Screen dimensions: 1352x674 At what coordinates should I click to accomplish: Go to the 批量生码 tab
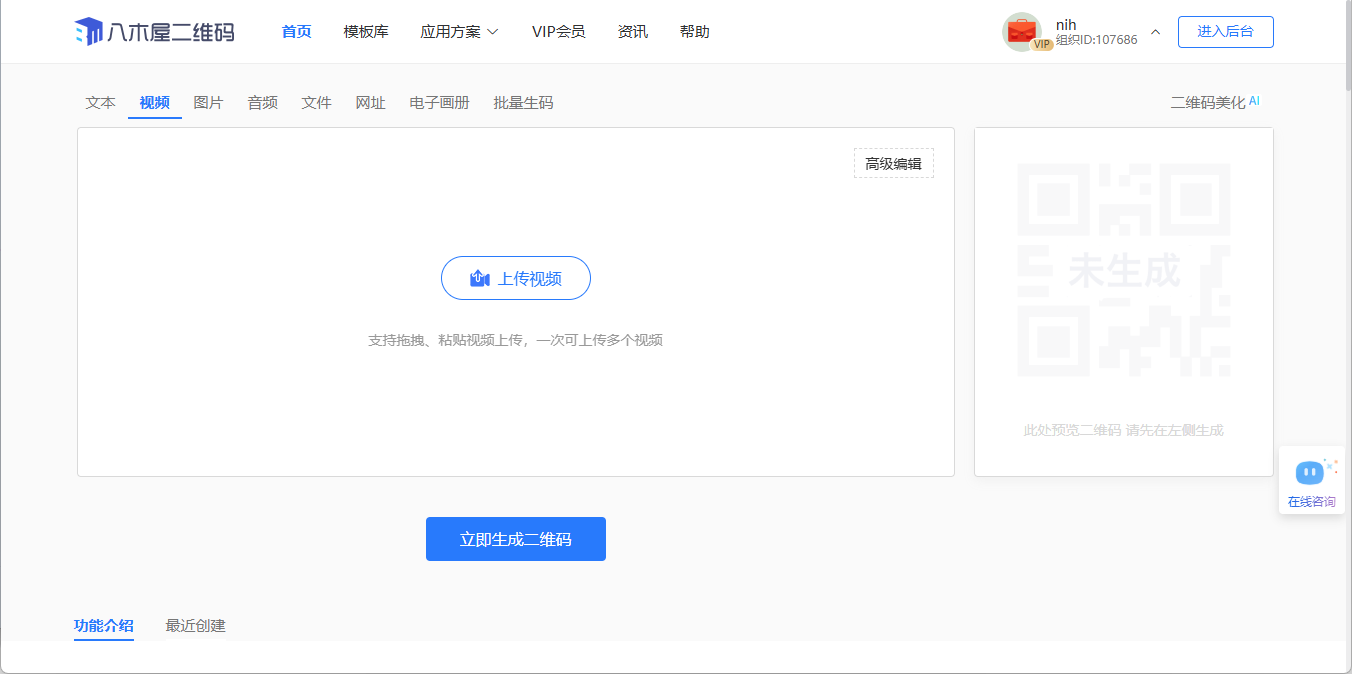pyautogui.click(x=523, y=103)
